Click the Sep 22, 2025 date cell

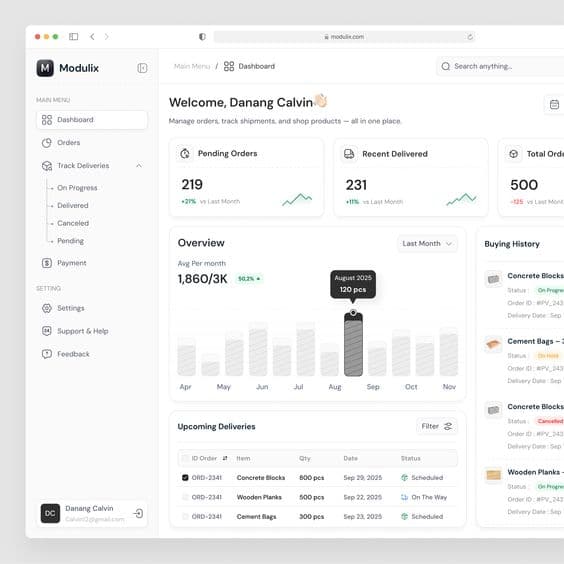click(363, 497)
